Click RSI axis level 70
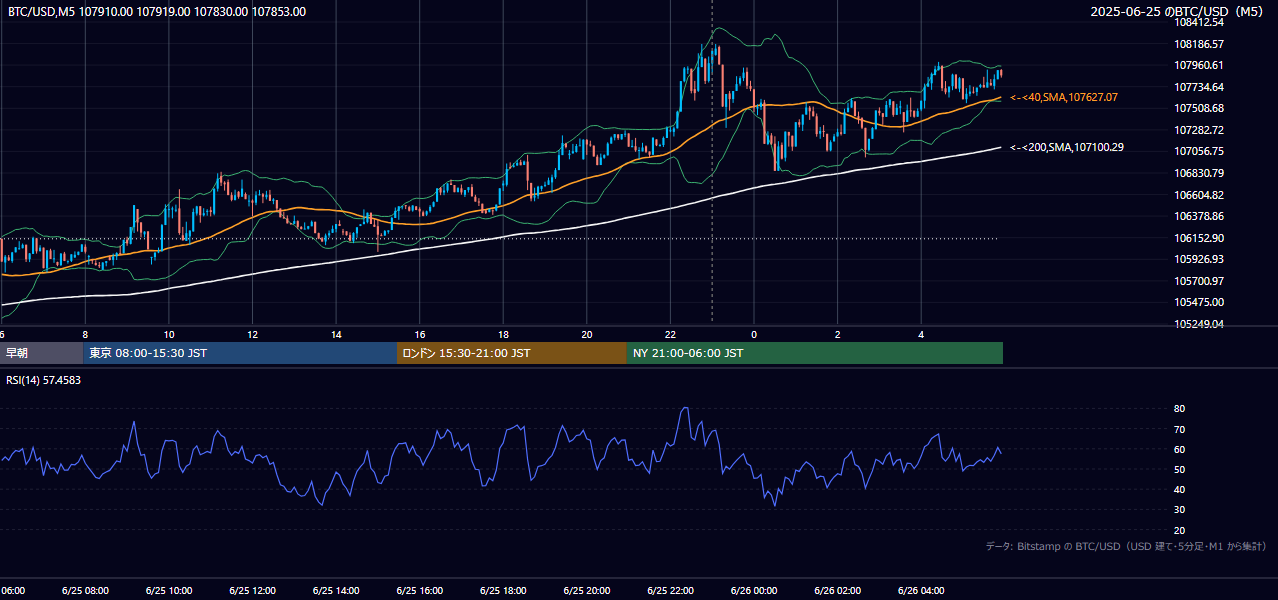1278x600 pixels. pyautogui.click(x=1179, y=429)
